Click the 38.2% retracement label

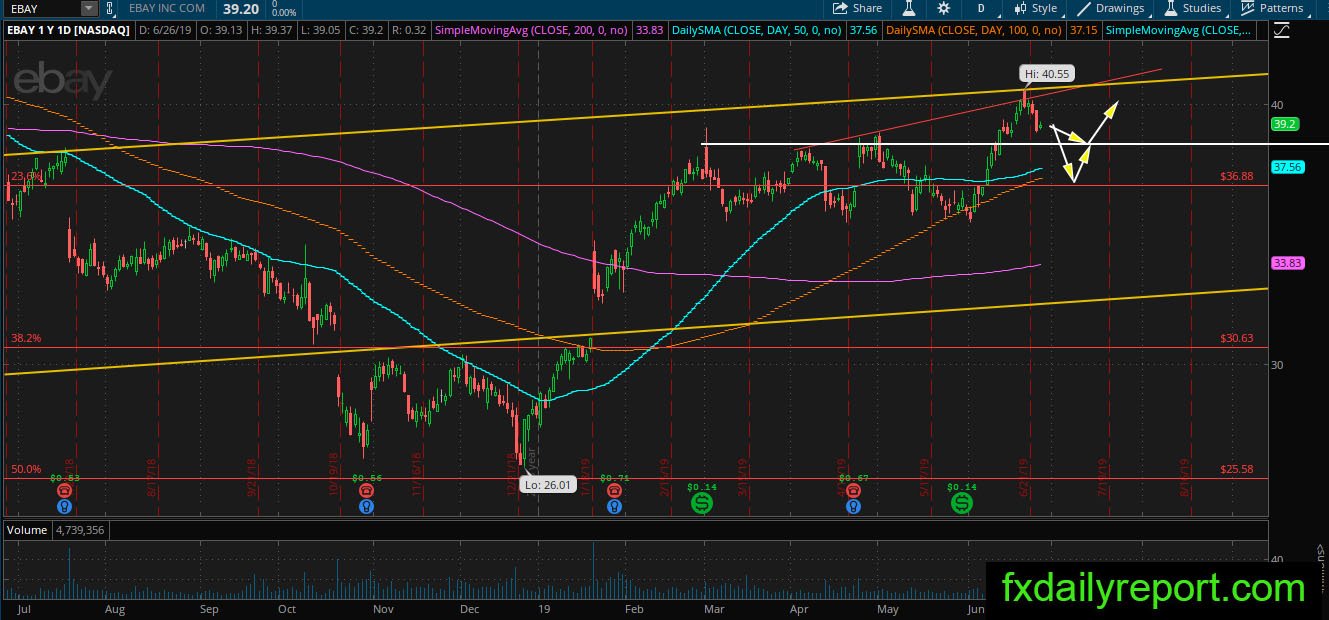26,338
